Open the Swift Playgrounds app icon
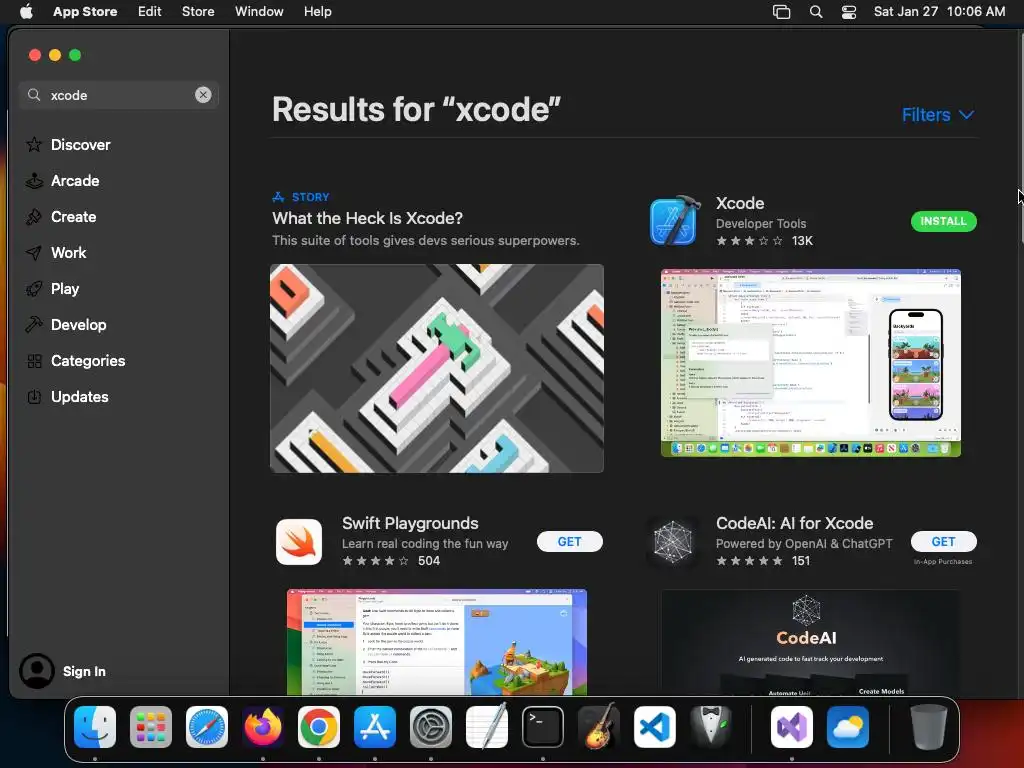 coord(299,541)
